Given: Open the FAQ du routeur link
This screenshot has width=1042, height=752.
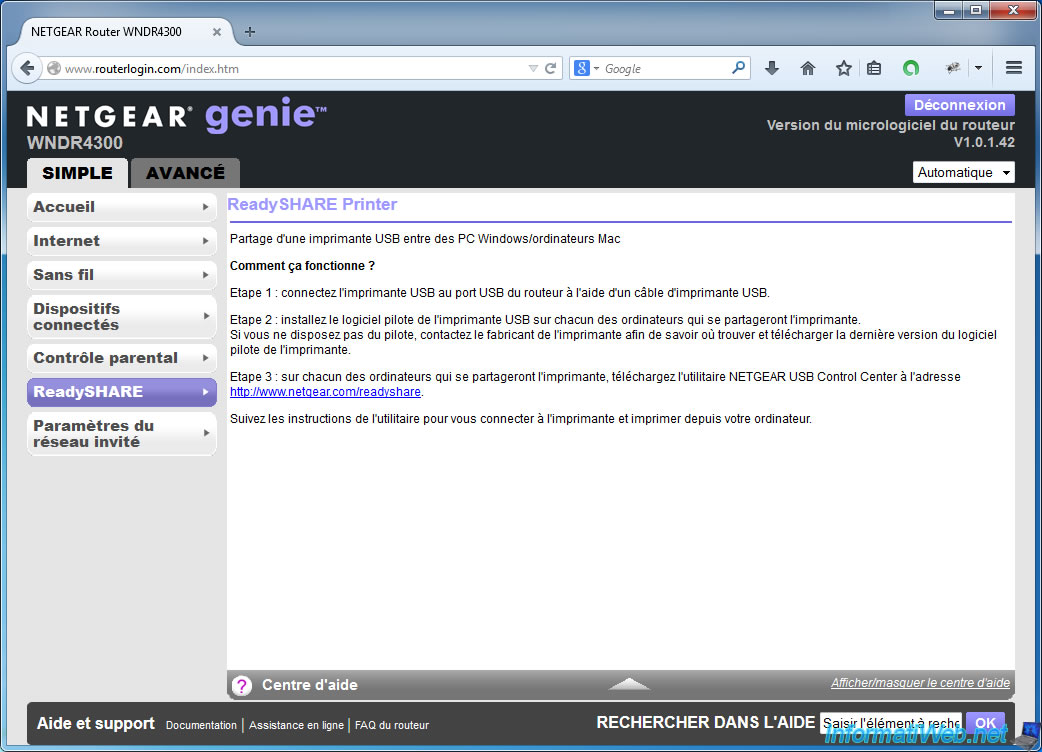Looking at the screenshot, I should (x=391, y=725).
